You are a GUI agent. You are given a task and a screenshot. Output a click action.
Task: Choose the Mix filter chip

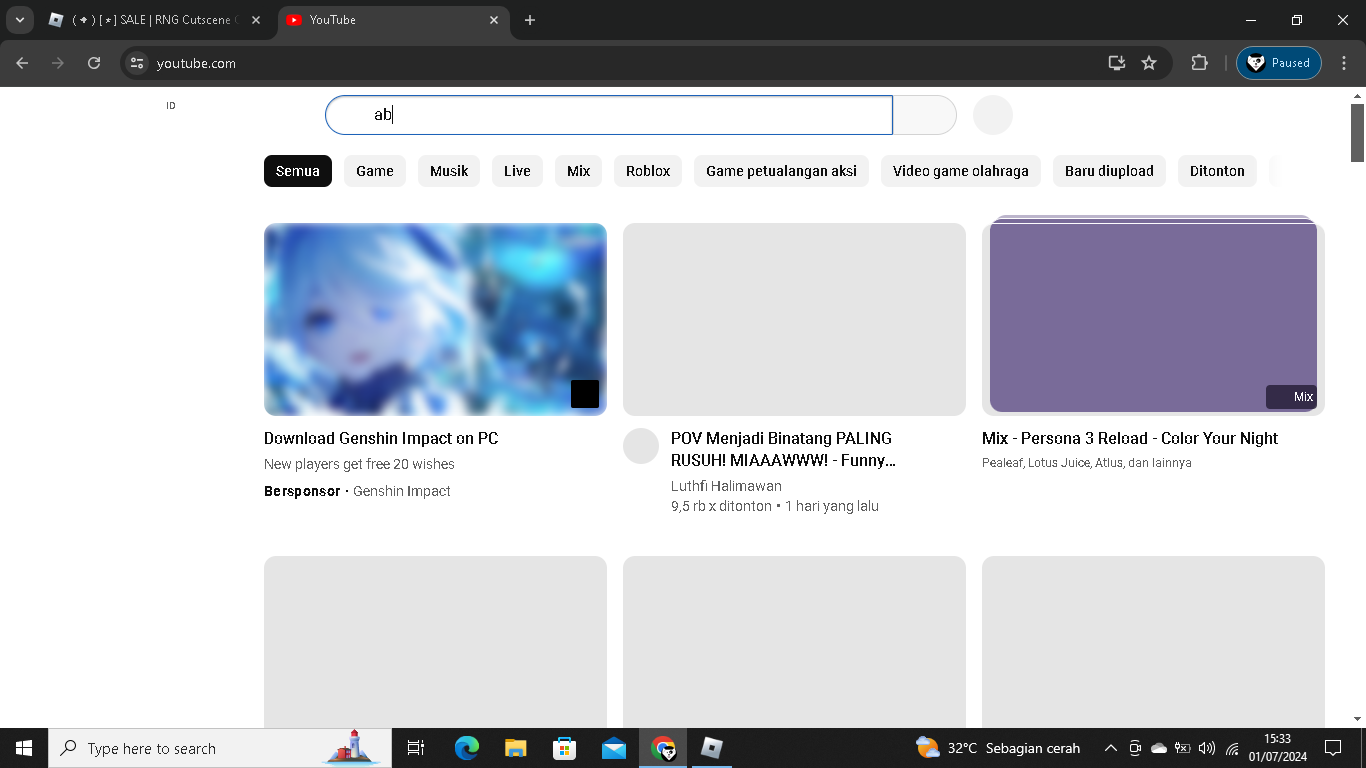point(579,171)
